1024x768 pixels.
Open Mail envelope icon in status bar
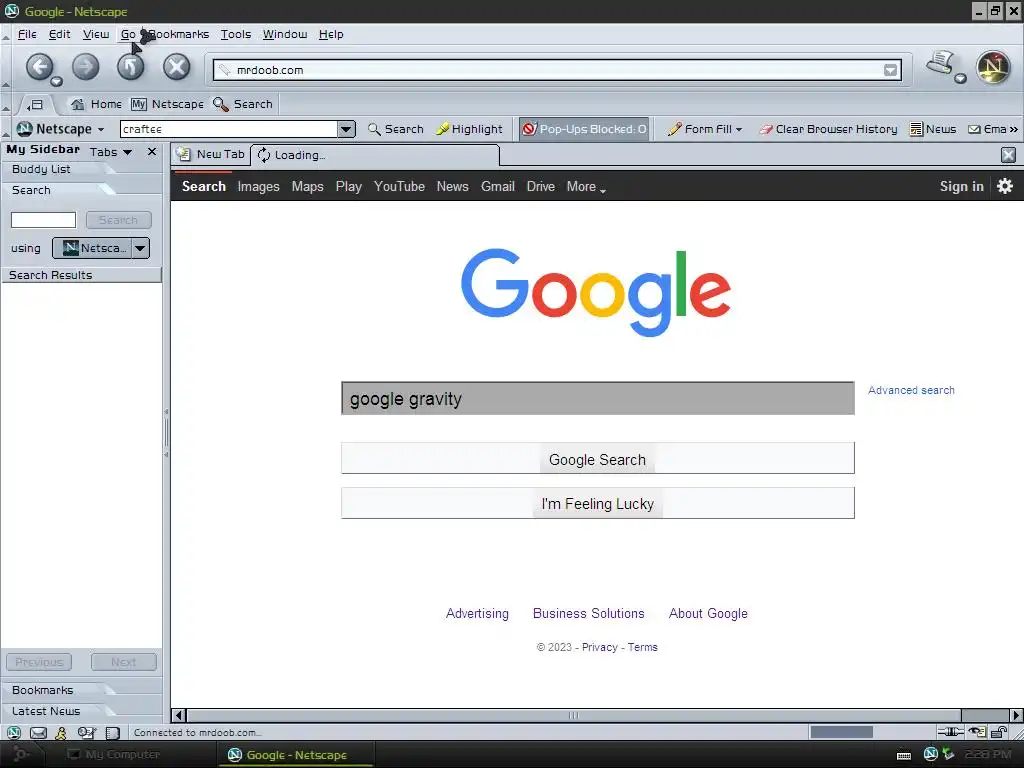[x=38, y=733]
